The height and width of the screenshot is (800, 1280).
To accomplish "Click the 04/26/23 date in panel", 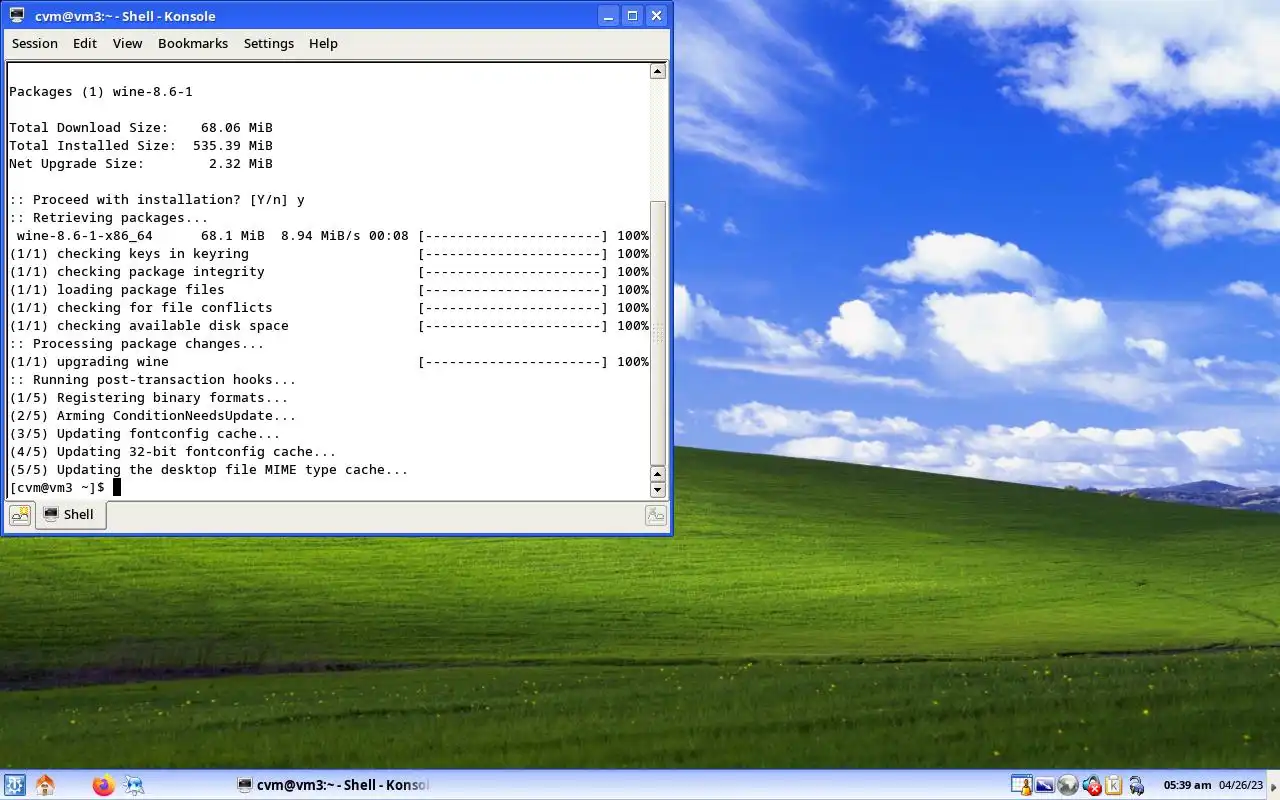I will 1241,785.
